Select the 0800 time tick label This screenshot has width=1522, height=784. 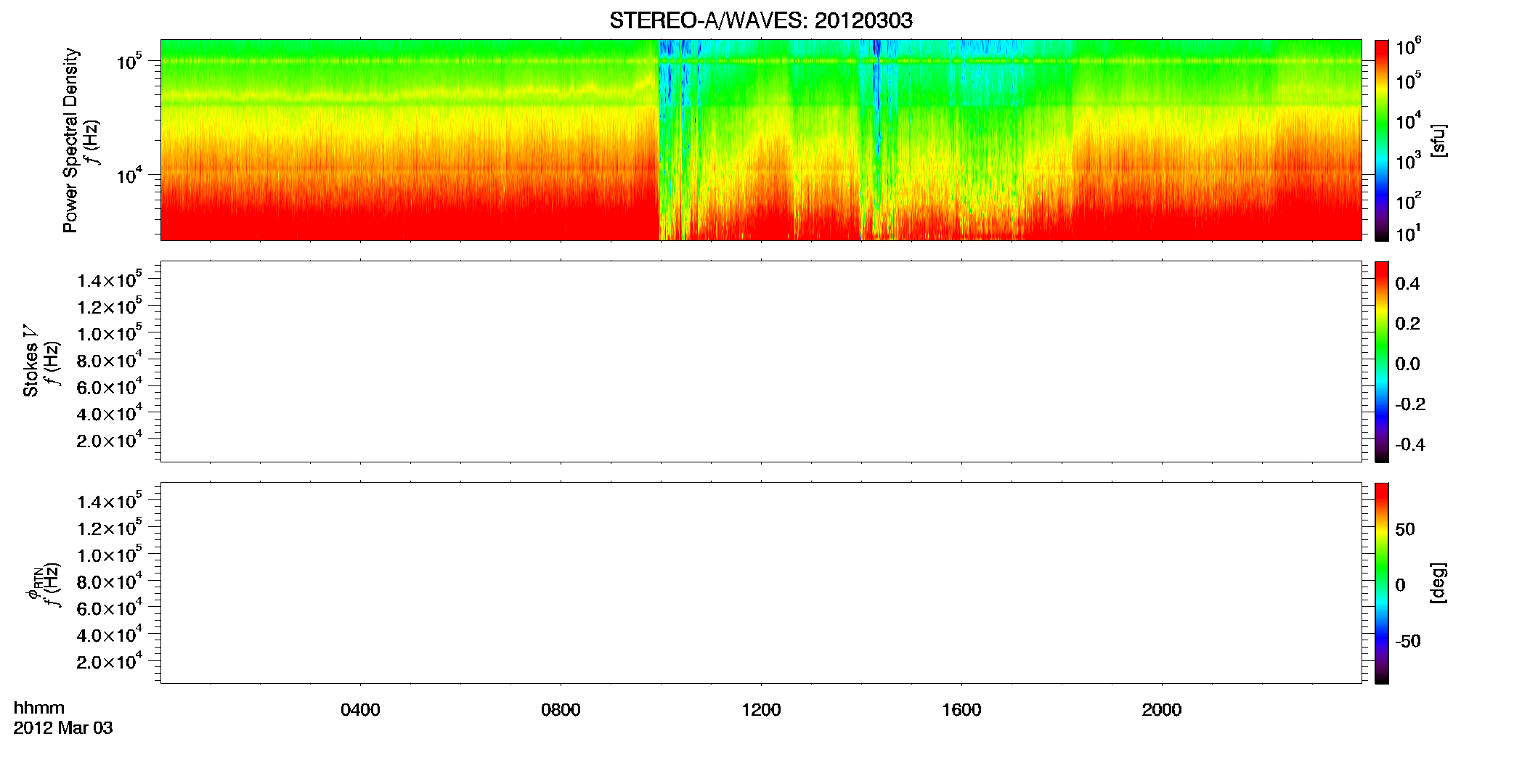pos(561,710)
